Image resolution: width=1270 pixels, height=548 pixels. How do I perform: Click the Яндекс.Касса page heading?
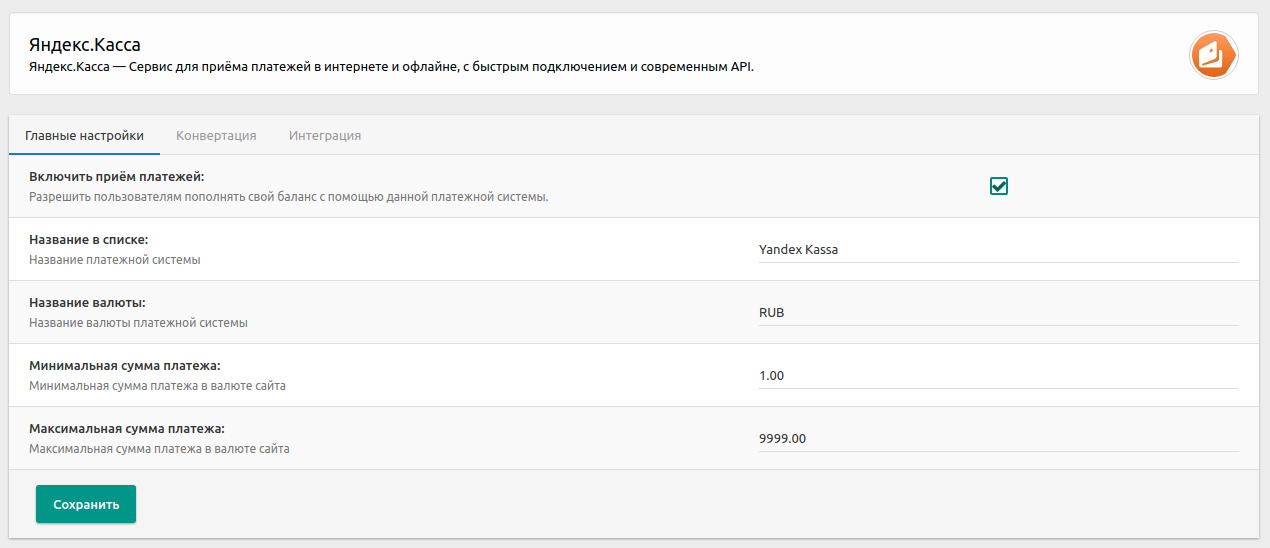pyautogui.click(x=85, y=45)
